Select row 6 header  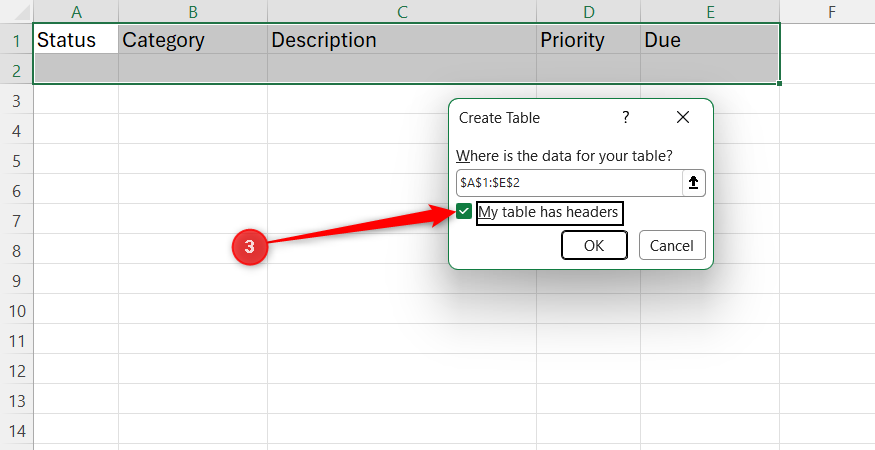[16, 190]
